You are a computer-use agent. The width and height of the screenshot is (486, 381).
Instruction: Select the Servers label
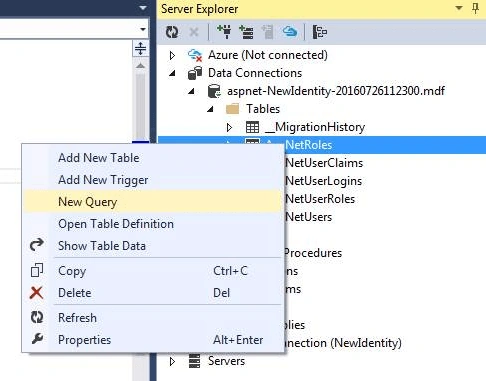click(226, 361)
